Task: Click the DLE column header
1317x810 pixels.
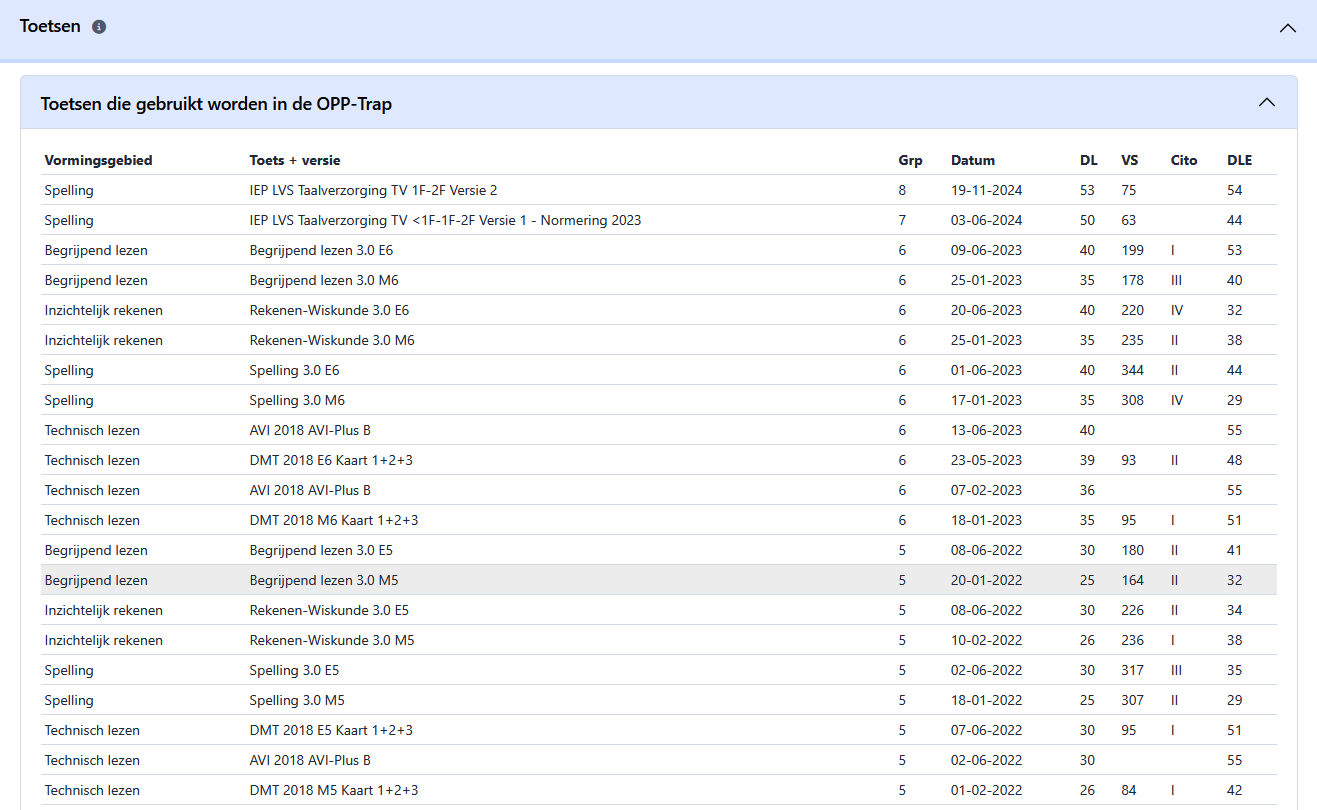Action: (x=1239, y=160)
